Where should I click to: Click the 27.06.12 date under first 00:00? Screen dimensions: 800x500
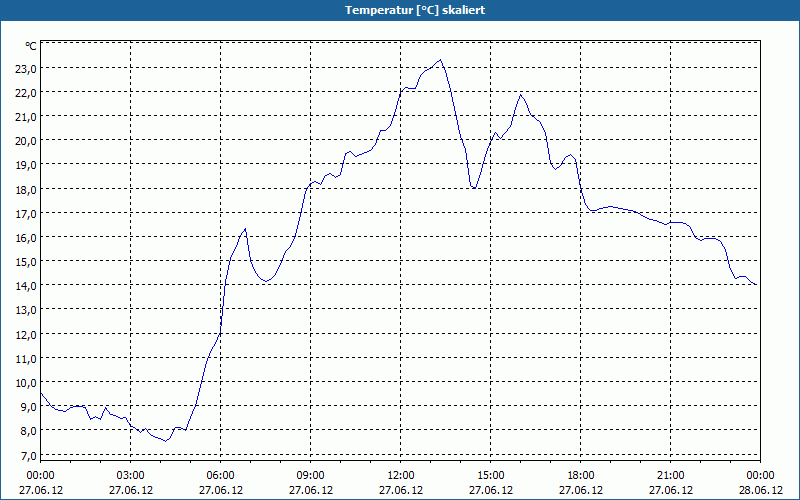pyautogui.click(x=41, y=490)
